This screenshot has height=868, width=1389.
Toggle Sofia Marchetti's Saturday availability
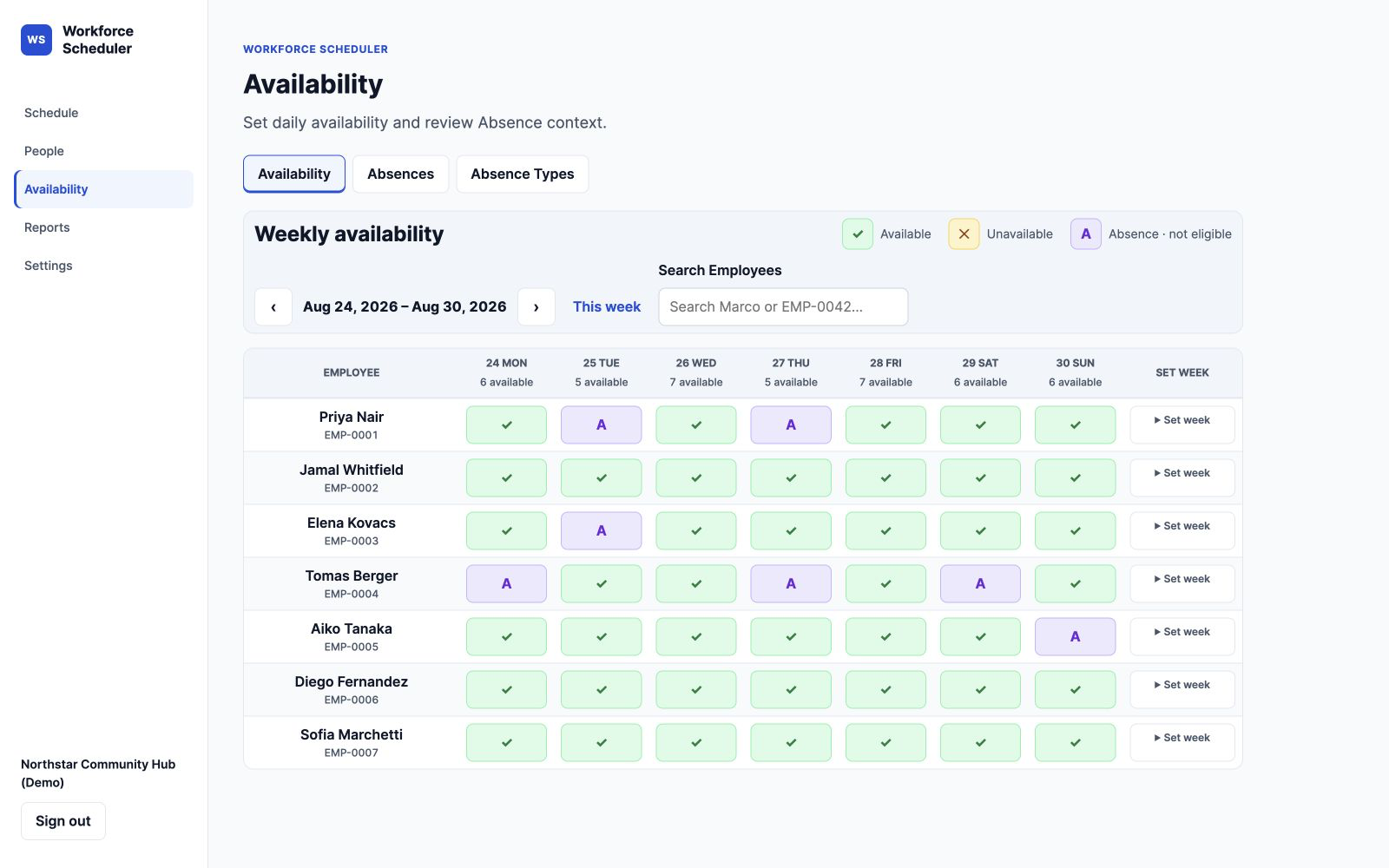point(981,743)
